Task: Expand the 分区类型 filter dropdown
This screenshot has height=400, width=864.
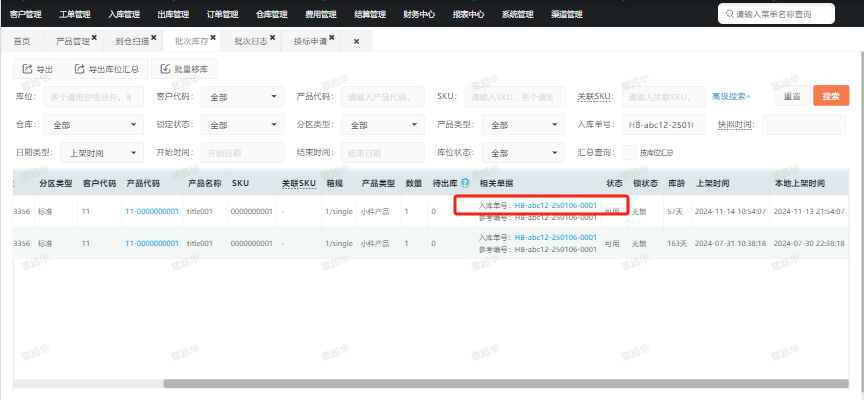Action: [383, 125]
